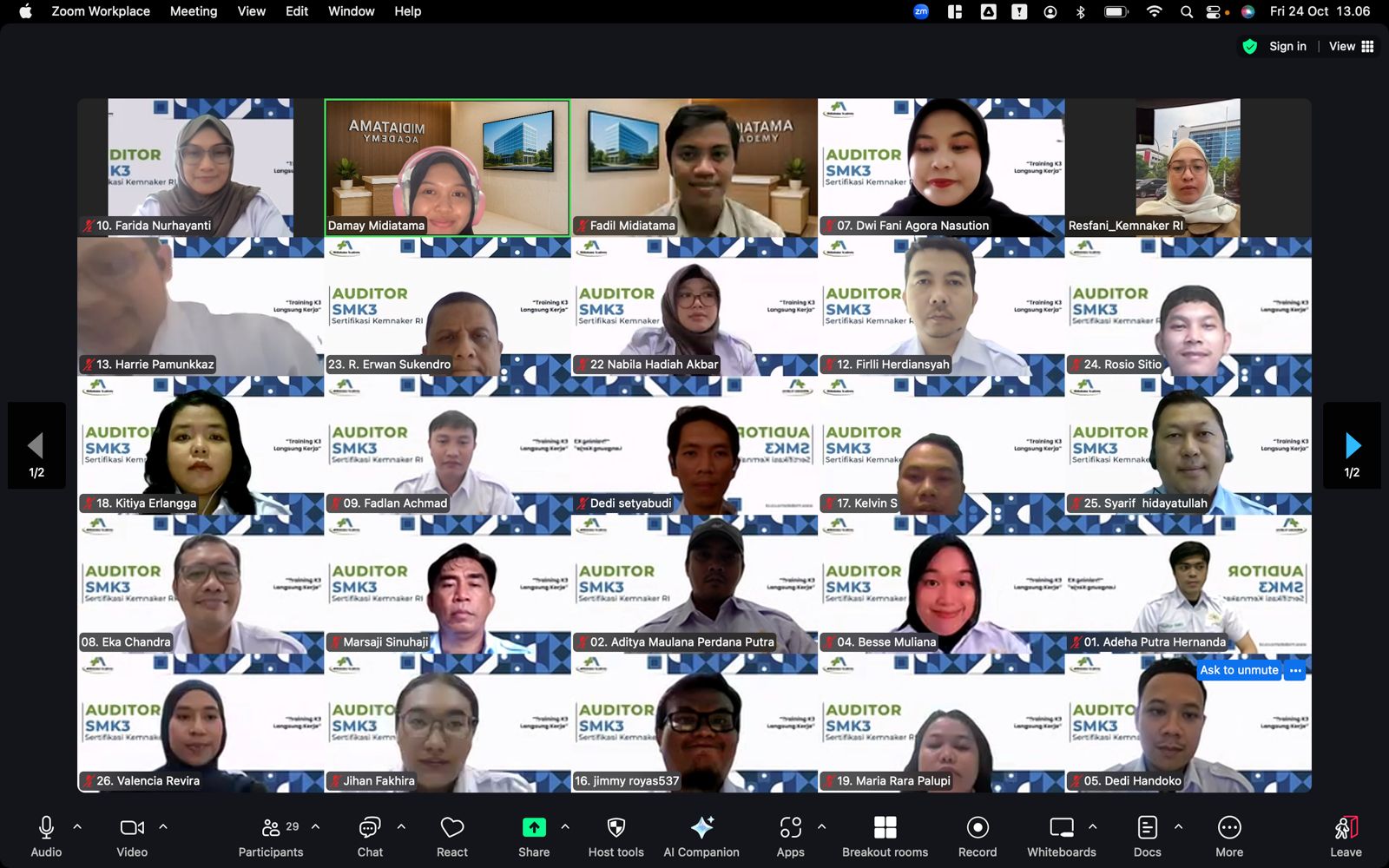Go to next gallery page arrow
Viewport: 1389px width, 868px height.
click(1352, 446)
